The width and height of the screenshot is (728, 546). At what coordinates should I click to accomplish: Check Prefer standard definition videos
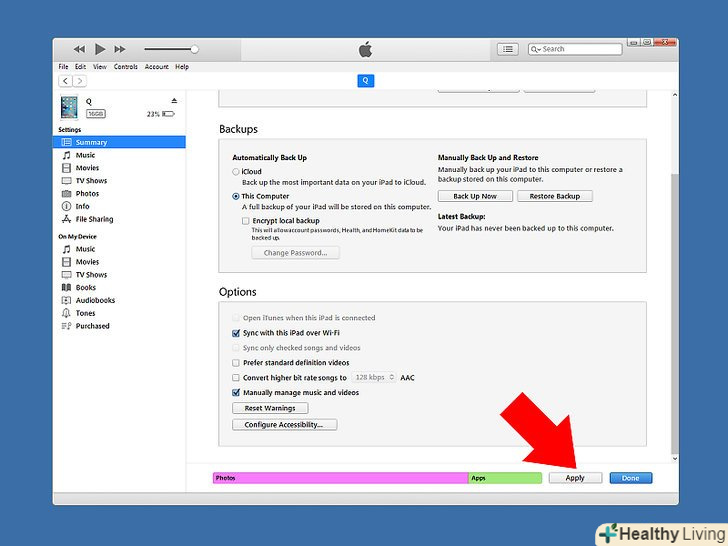point(236,363)
